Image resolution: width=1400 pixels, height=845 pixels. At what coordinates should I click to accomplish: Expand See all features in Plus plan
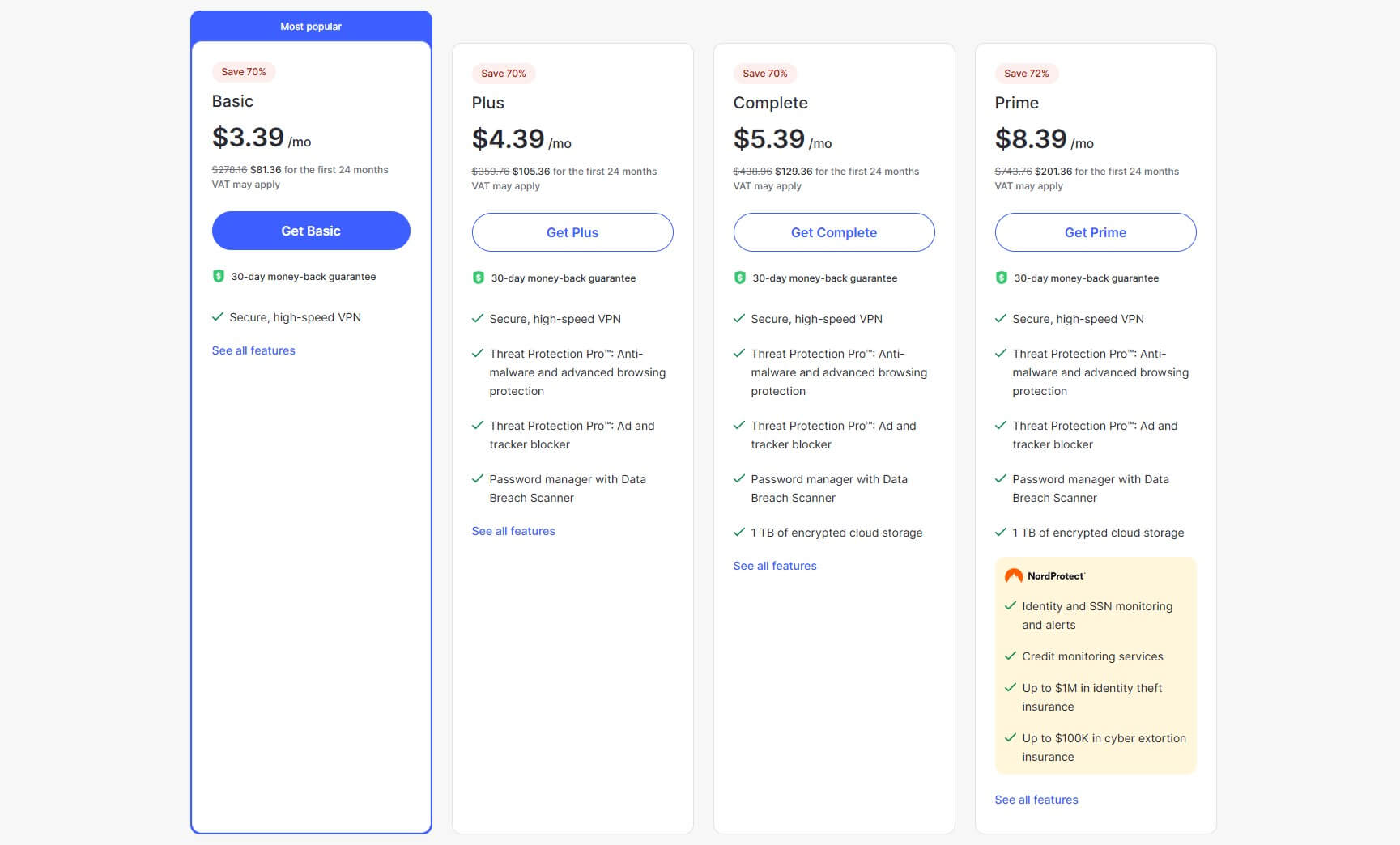(x=513, y=531)
